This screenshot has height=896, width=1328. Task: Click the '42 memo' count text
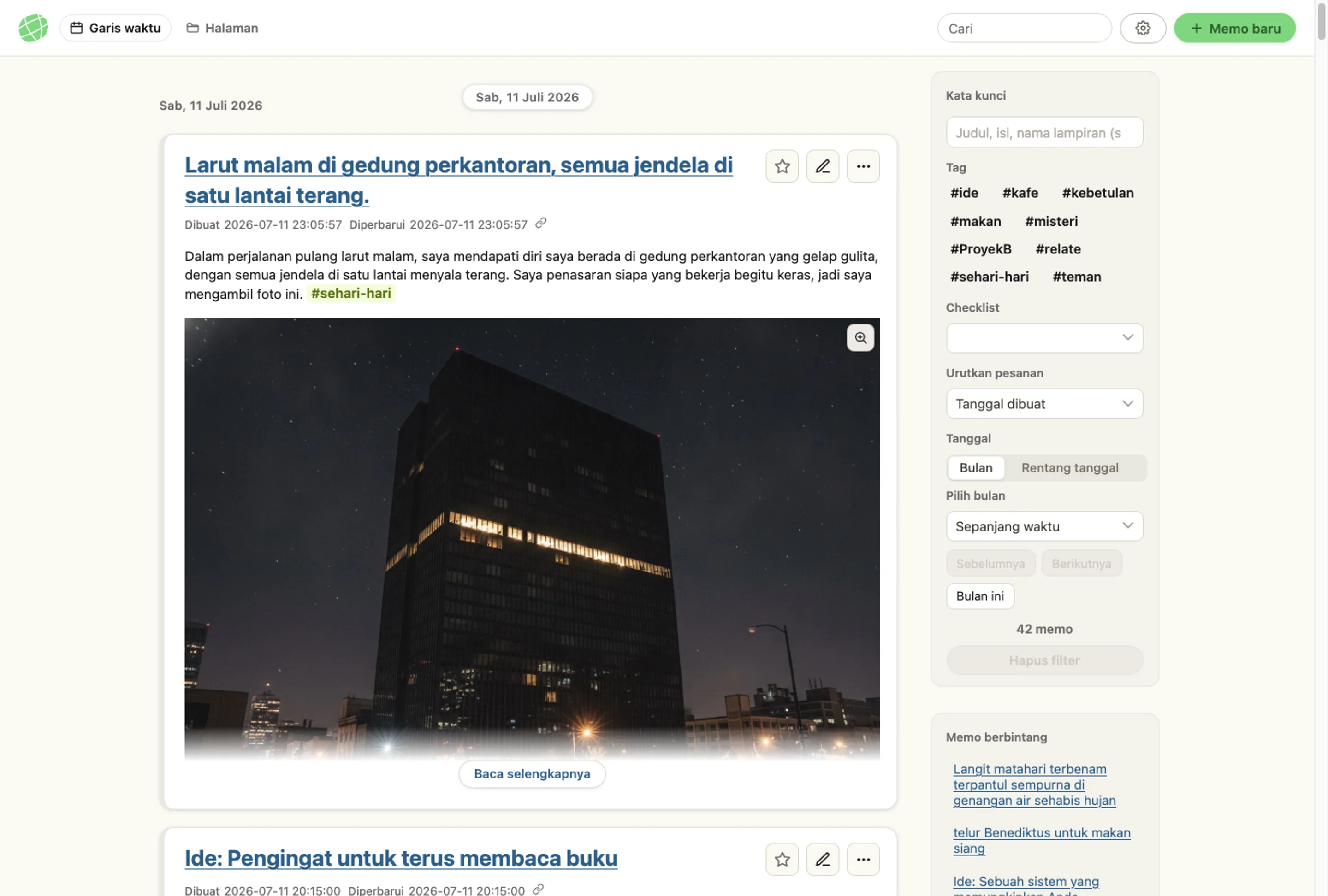click(1044, 629)
